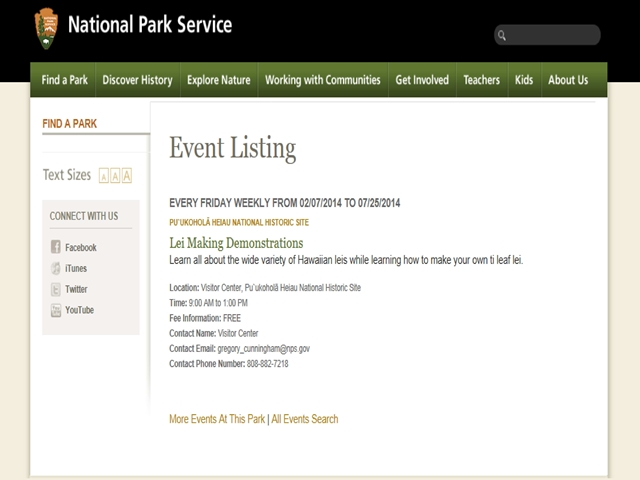Click the National Park Service title text

coord(150,24)
